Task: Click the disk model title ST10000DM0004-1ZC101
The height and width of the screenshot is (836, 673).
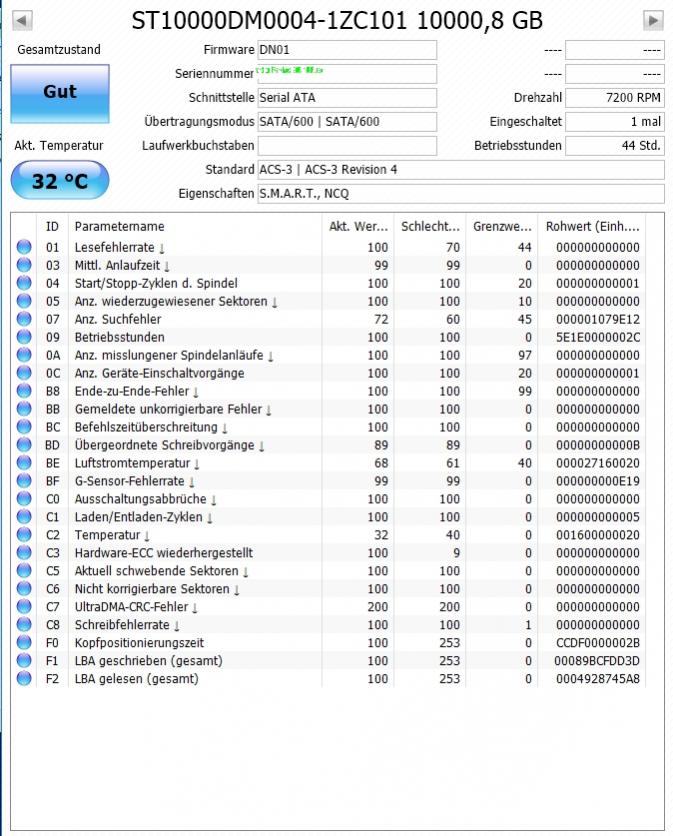Action: click(x=269, y=21)
